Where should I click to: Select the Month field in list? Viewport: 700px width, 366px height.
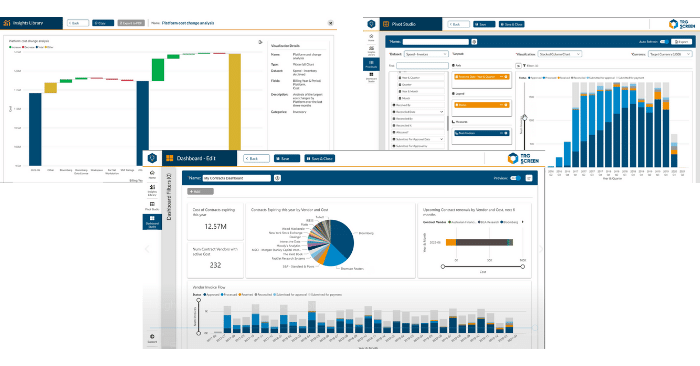point(421,98)
